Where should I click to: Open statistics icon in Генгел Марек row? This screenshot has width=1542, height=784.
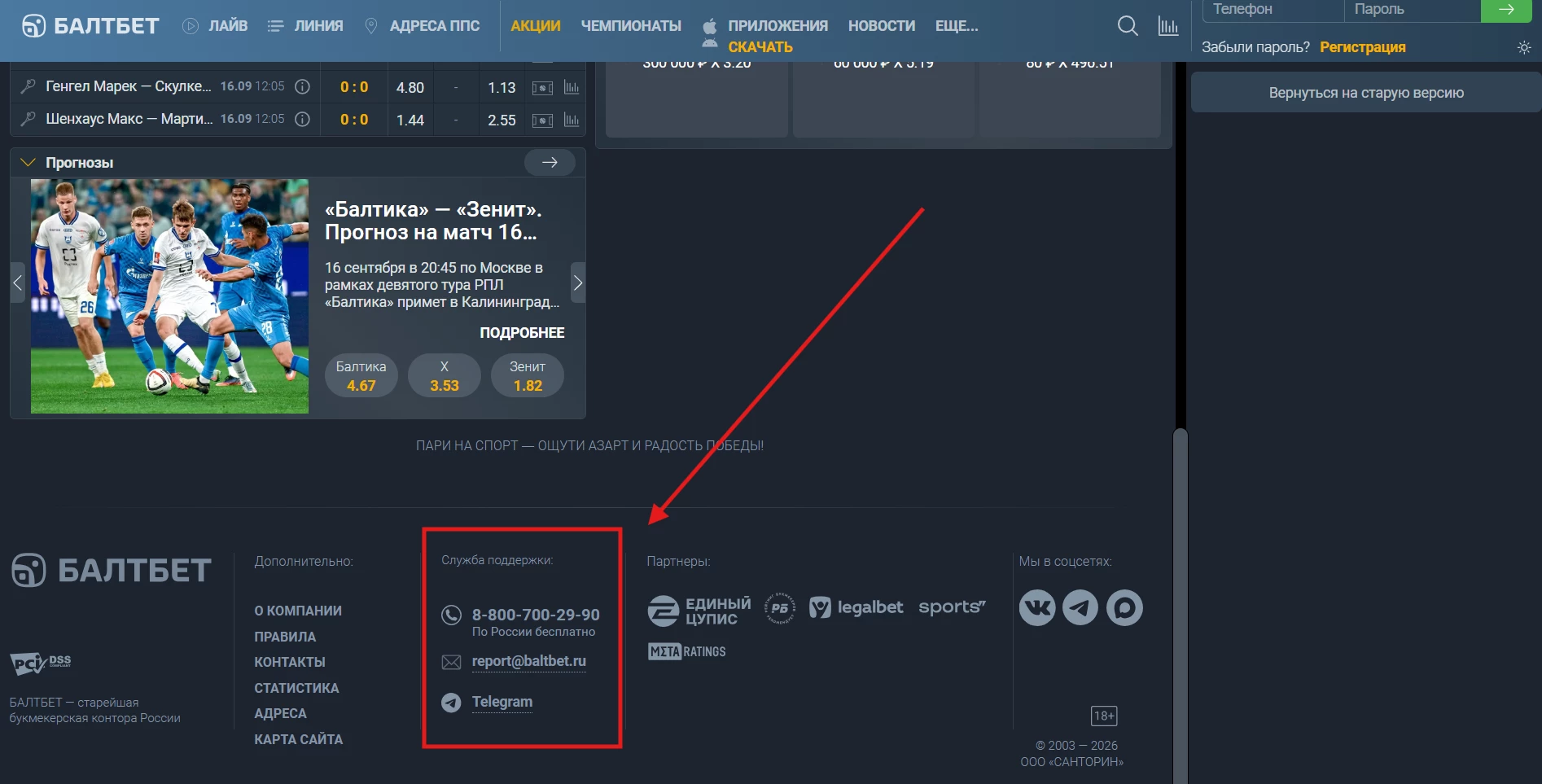(x=572, y=87)
